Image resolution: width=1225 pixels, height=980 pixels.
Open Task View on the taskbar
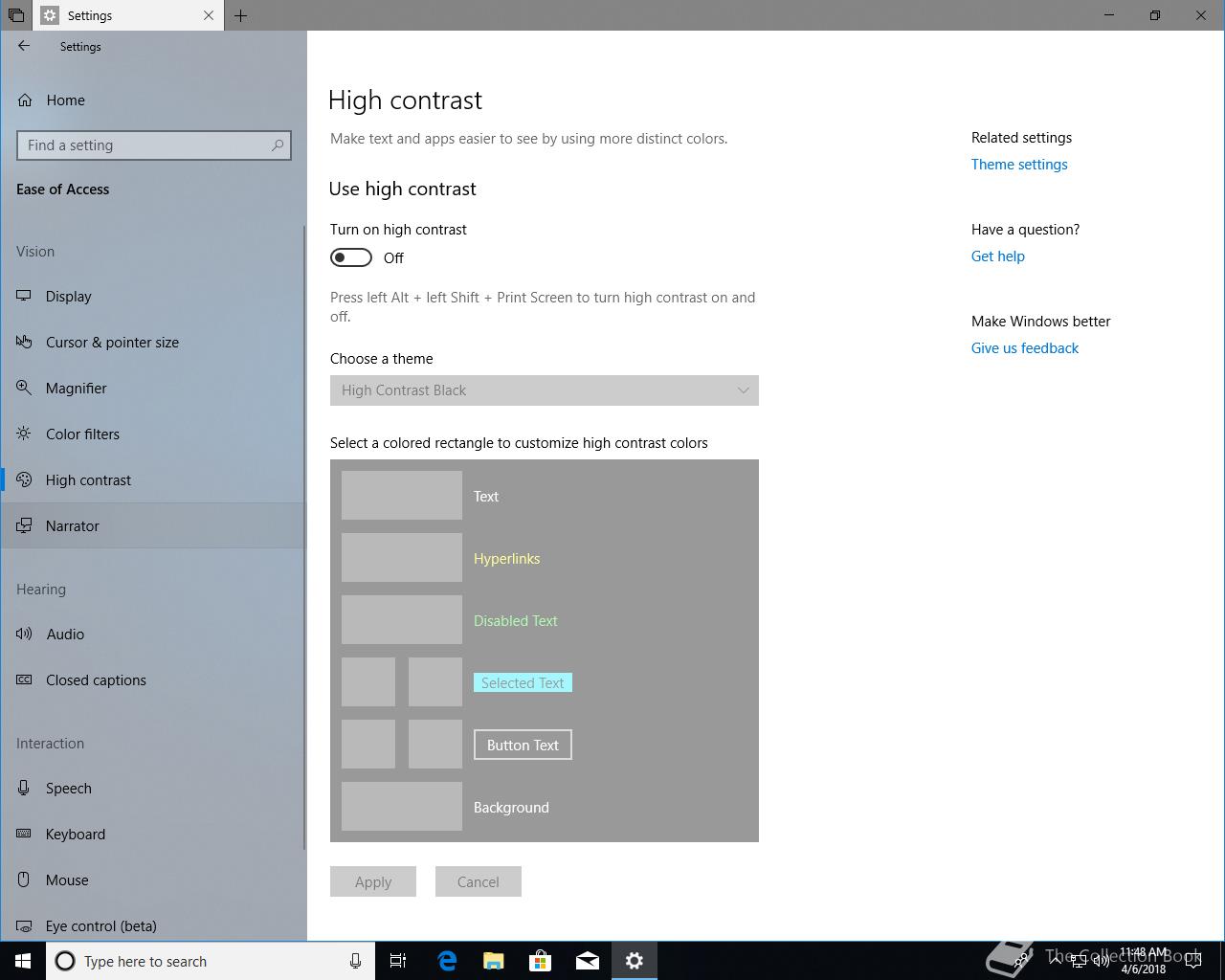click(398, 961)
